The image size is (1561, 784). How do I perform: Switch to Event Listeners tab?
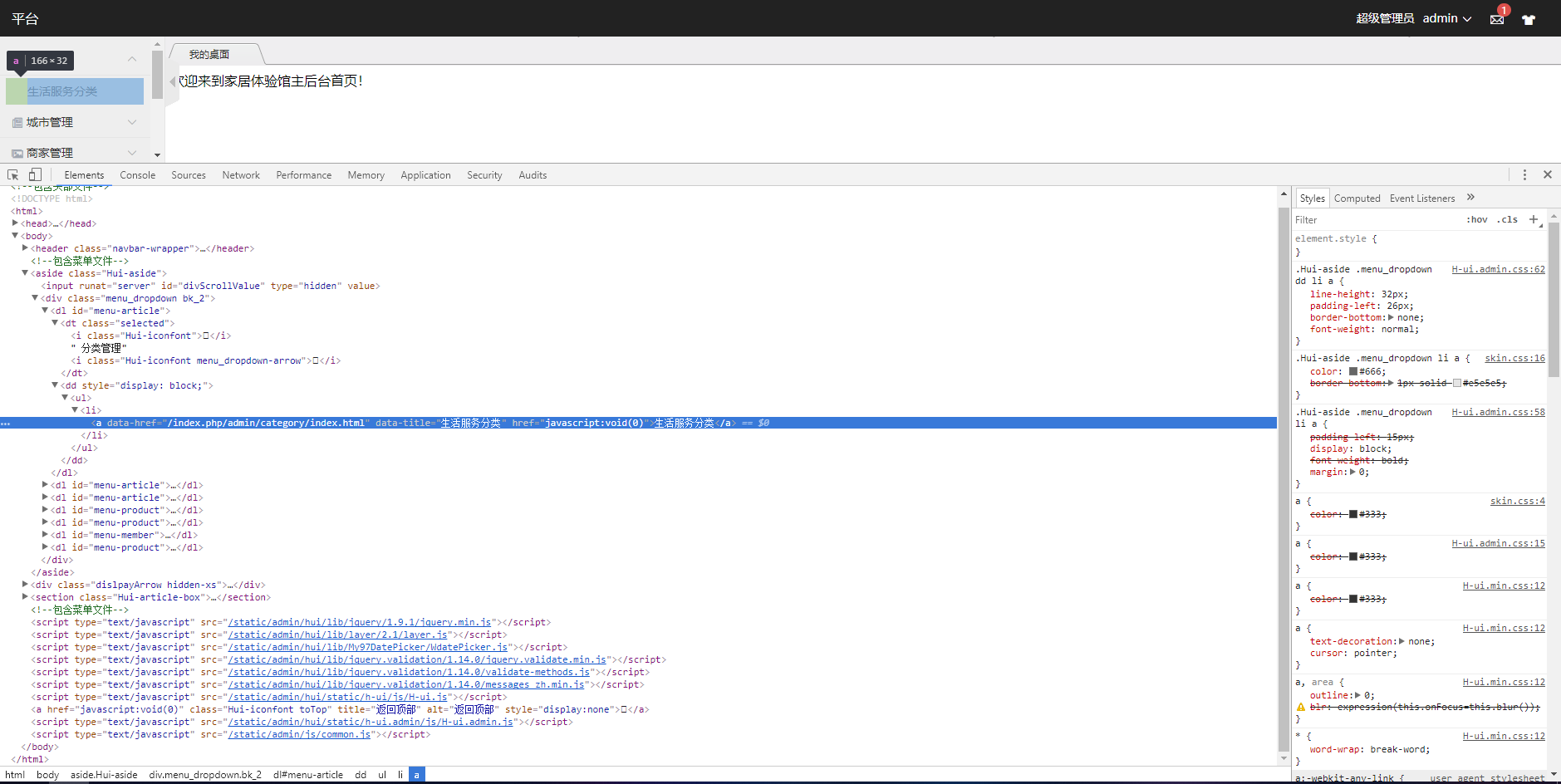click(1422, 198)
